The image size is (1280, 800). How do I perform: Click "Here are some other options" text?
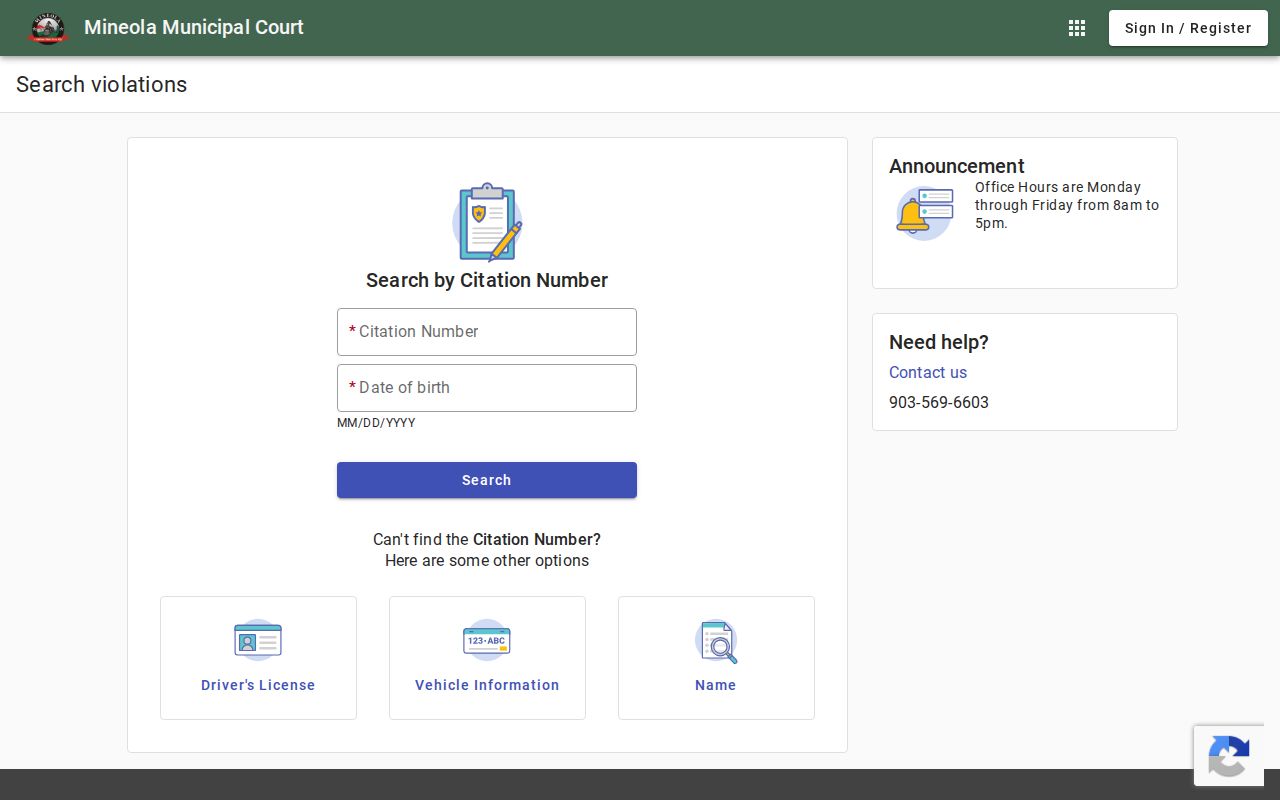coord(487,560)
